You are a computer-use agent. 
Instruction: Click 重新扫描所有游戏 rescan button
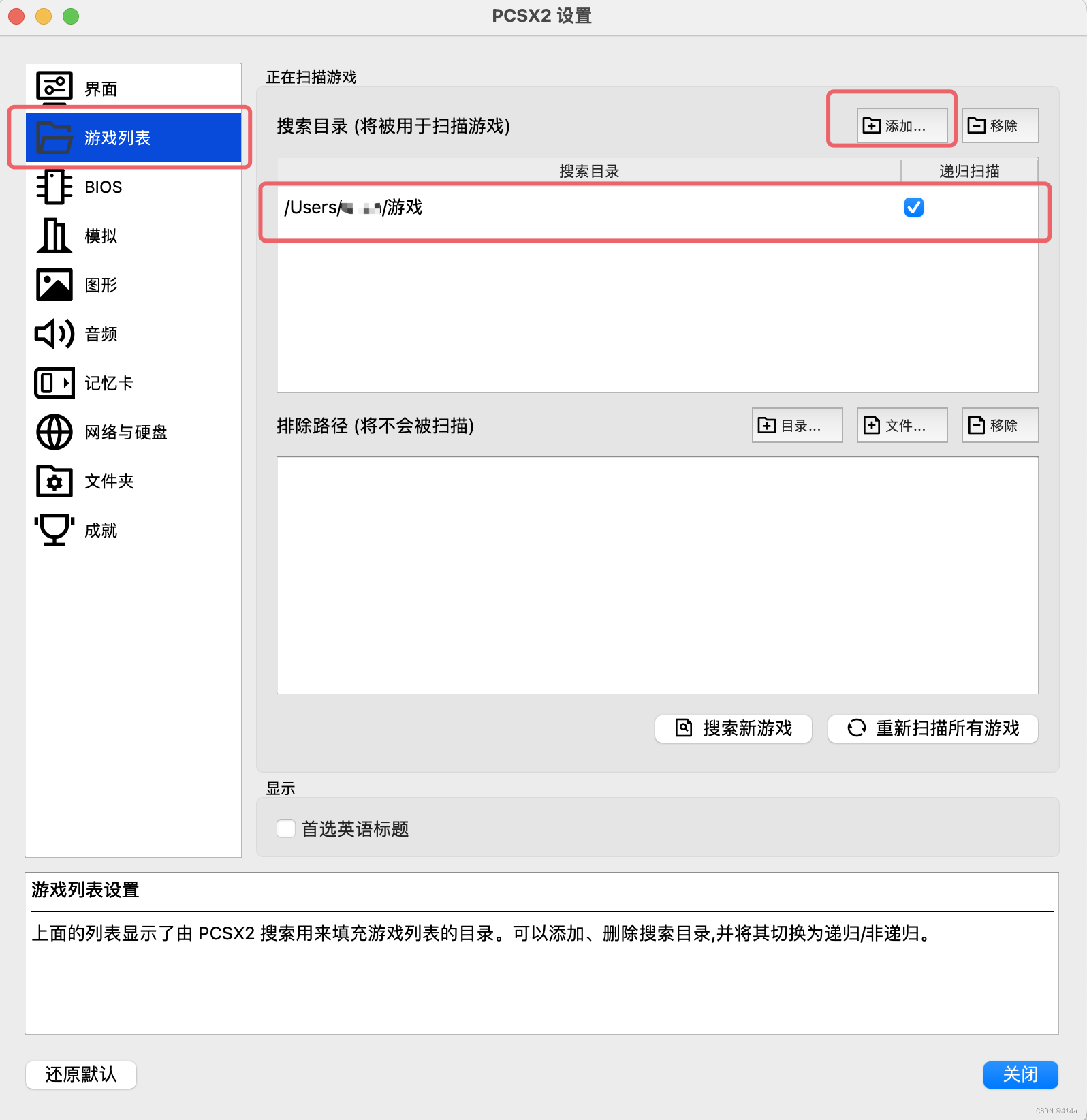pos(932,728)
